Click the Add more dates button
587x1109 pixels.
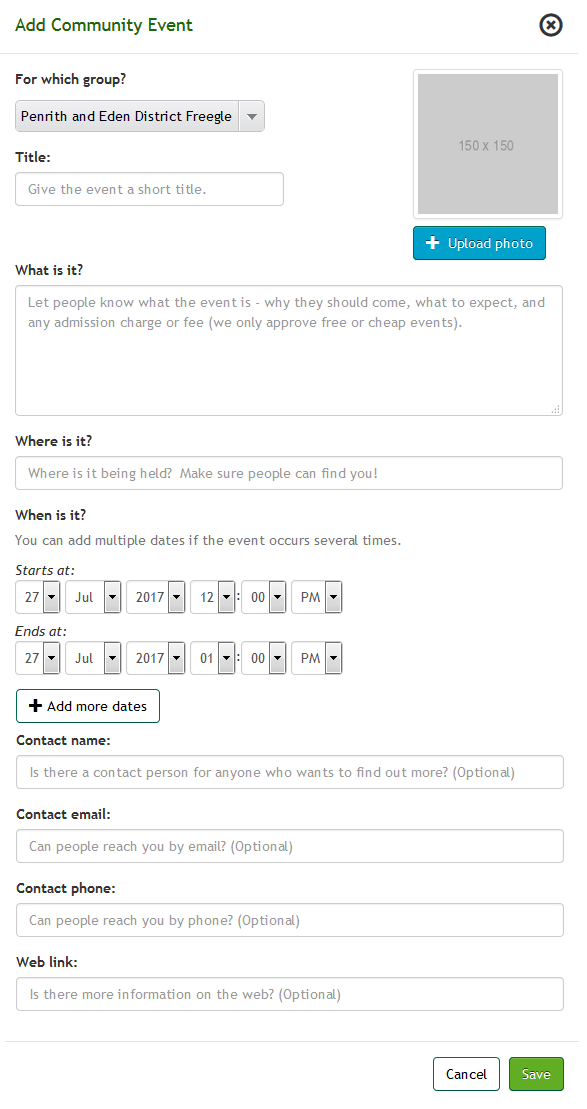(88, 706)
